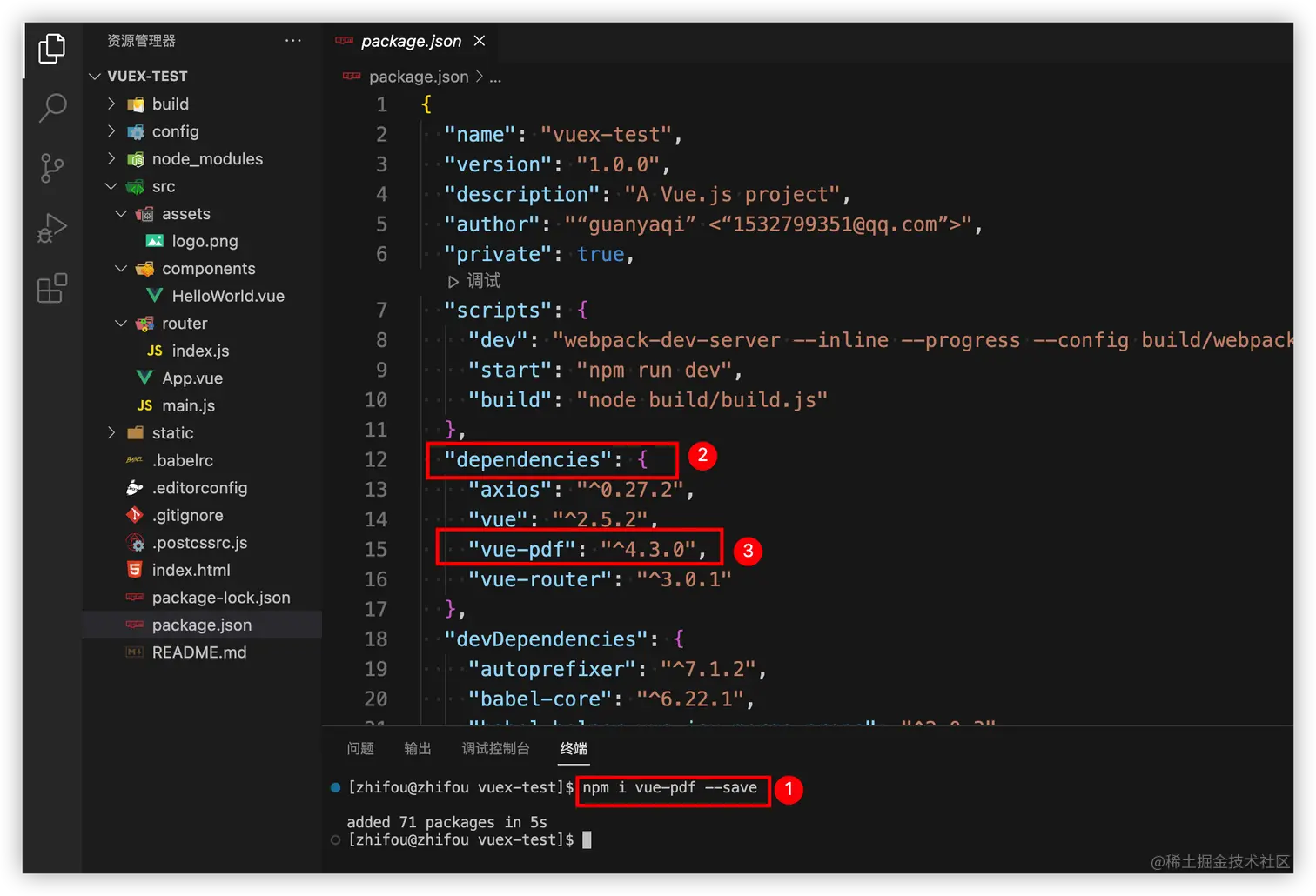Collapse the VUEX-TEST root folder chevron
The width and height of the screenshot is (1316, 896).
[95, 77]
